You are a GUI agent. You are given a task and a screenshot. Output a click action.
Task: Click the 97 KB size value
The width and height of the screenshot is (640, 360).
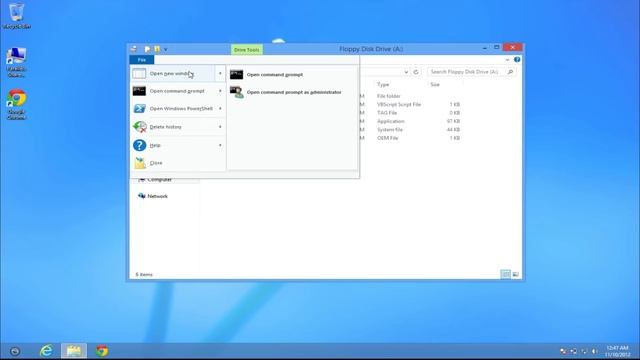tap(453, 121)
